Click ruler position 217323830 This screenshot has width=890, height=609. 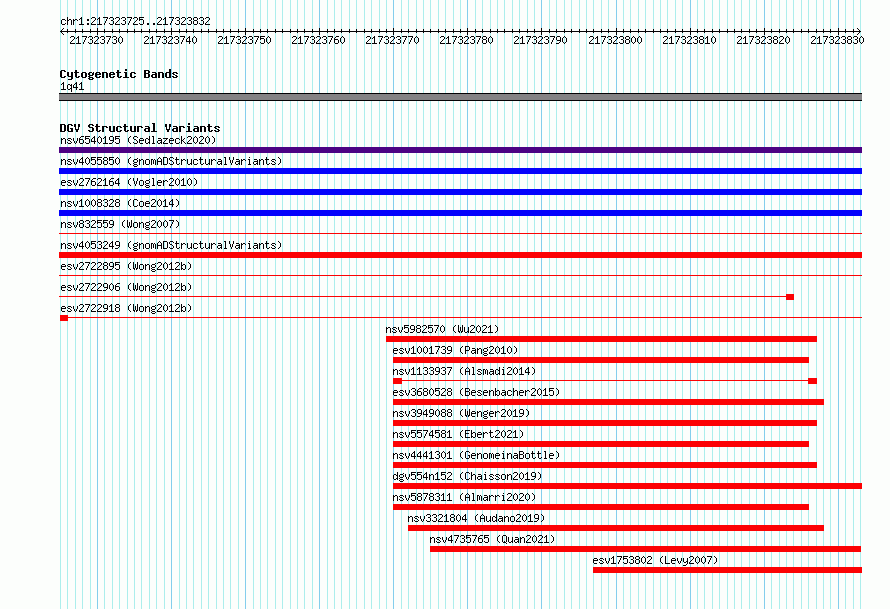837,40
